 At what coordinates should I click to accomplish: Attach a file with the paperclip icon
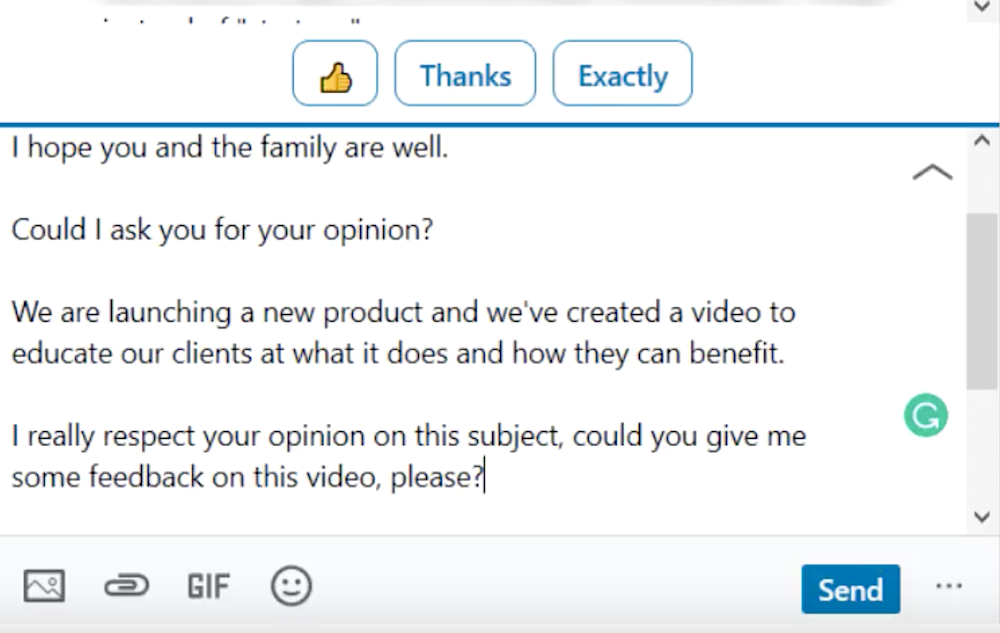click(126, 586)
